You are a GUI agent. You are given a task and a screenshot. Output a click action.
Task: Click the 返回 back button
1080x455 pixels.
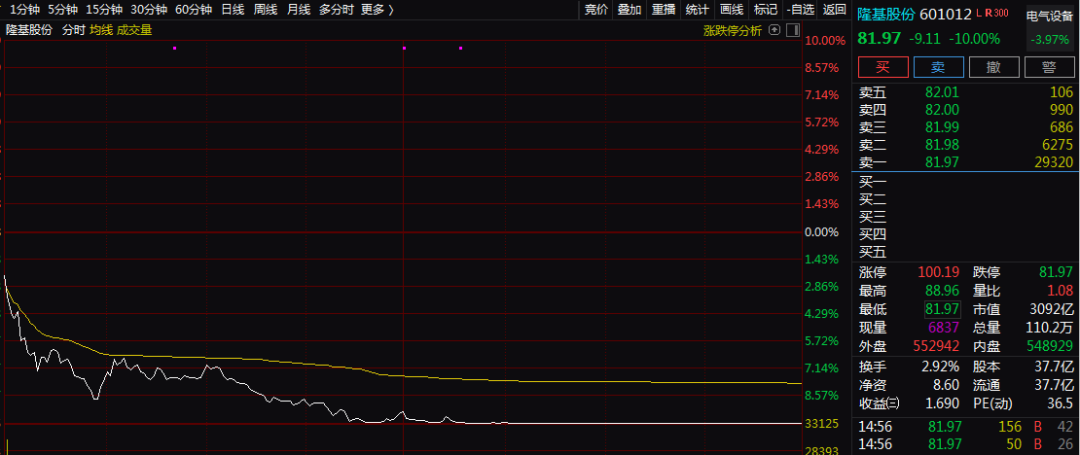[834, 10]
